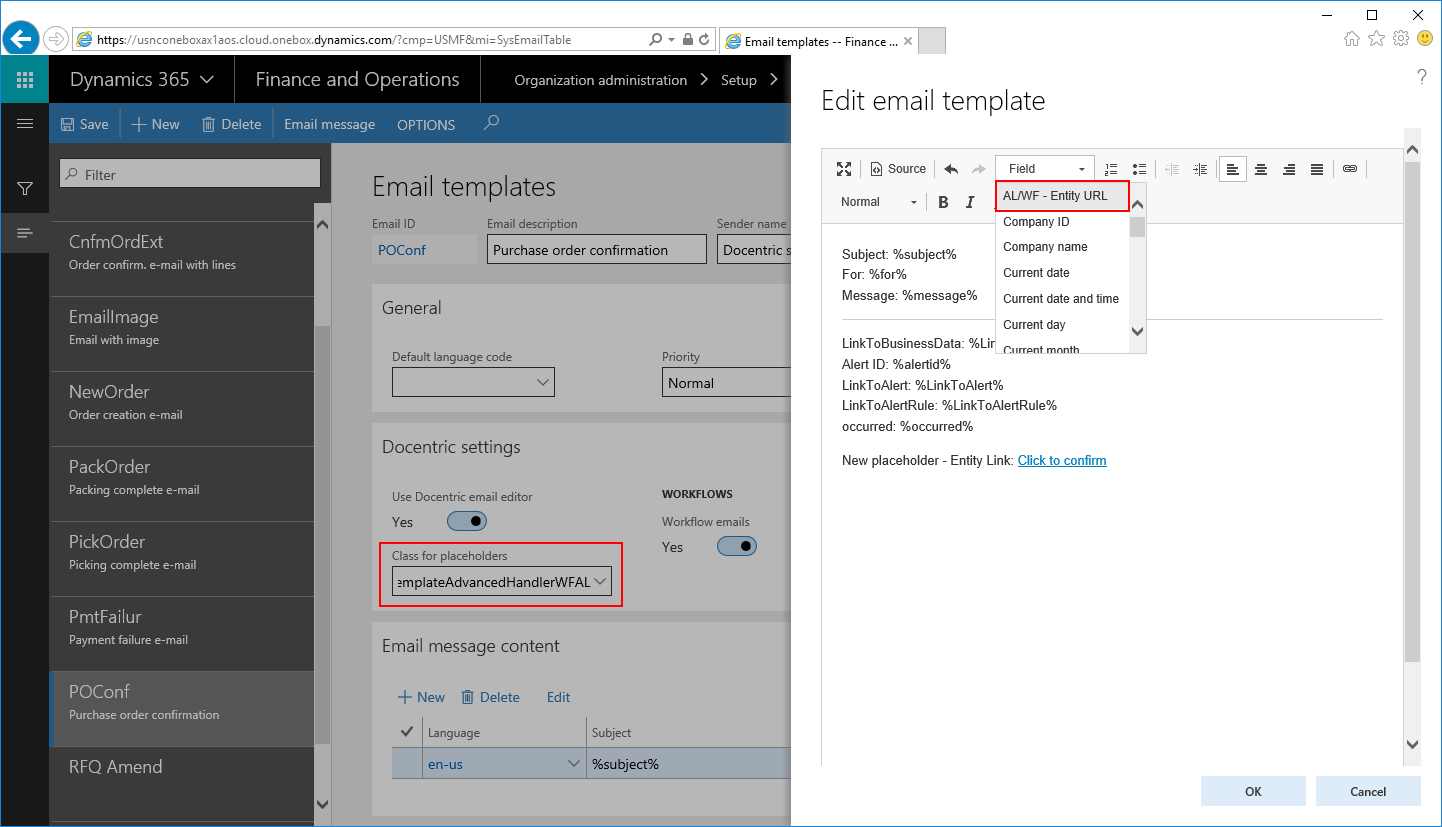Choose Current date and time option

coord(1061,299)
